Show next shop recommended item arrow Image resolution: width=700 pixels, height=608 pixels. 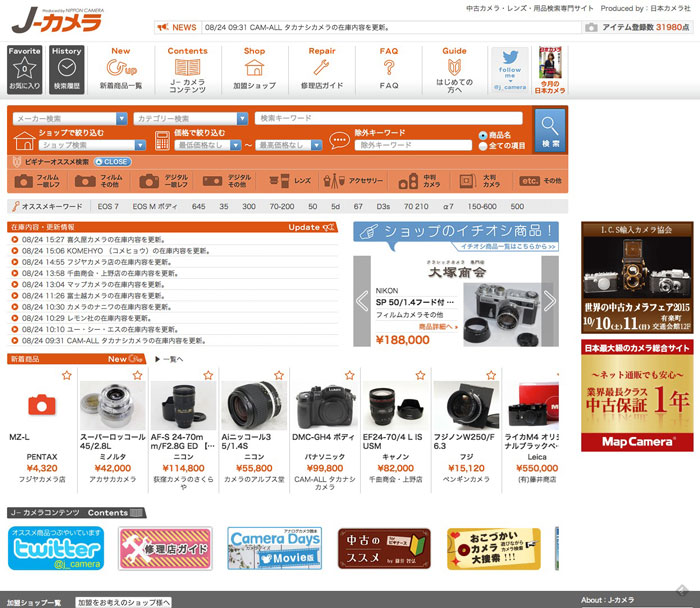coord(550,301)
